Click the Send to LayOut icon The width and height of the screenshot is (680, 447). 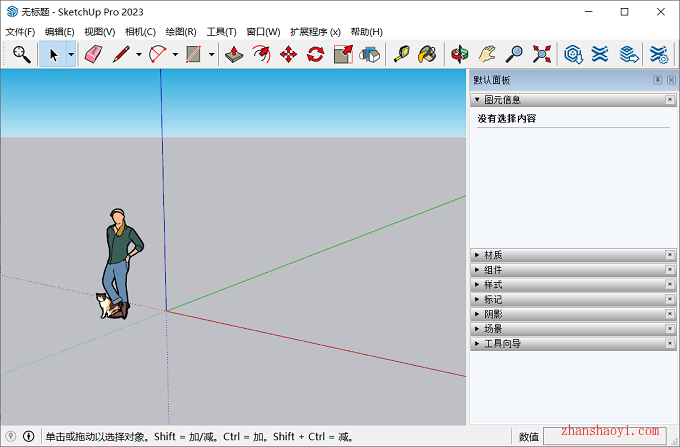(629, 54)
